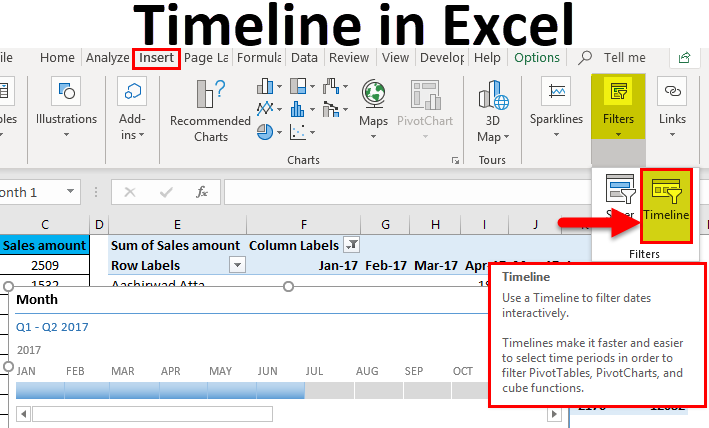Insert a Slicer filter

click(620, 197)
